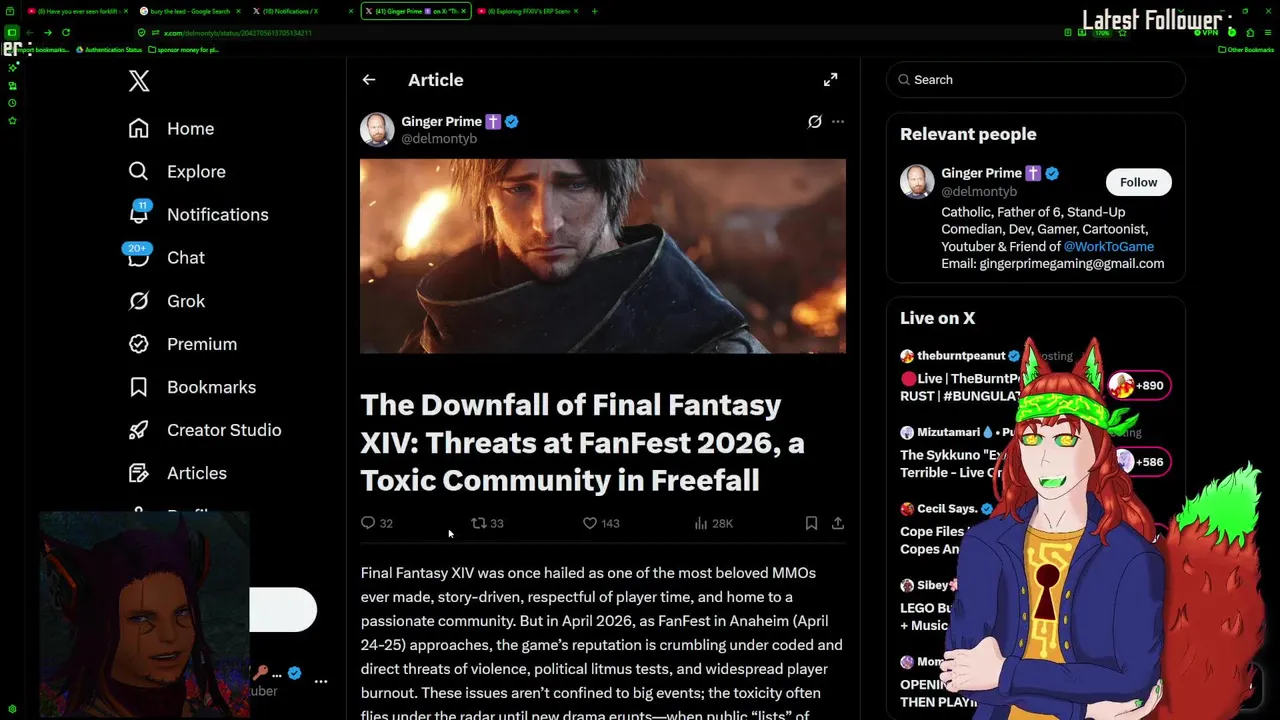Open Explore from the sidebar
This screenshot has width=1280, height=720.
[x=177, y=171]
